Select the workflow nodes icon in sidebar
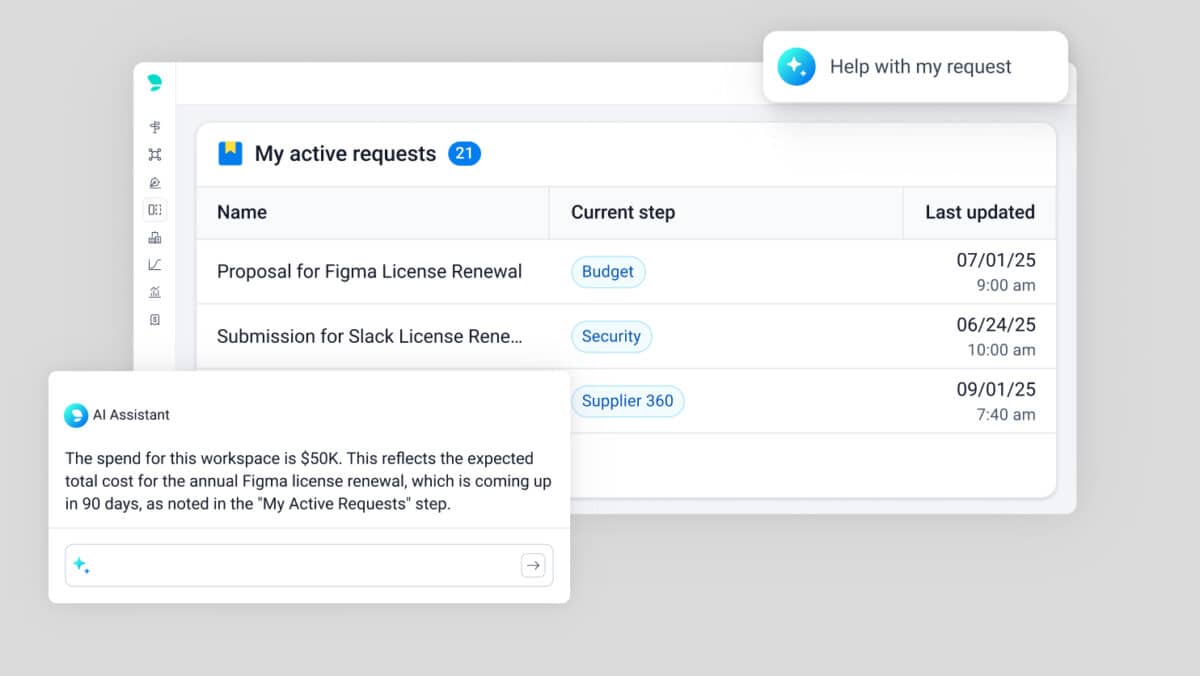This screenshot has height=676, width=1200. [155, 154]
